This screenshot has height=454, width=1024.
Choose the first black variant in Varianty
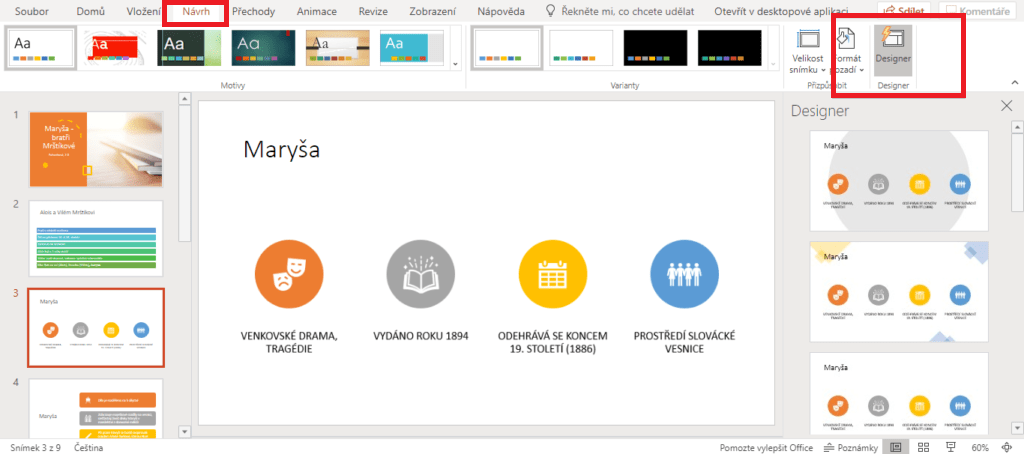pos(655,47)
